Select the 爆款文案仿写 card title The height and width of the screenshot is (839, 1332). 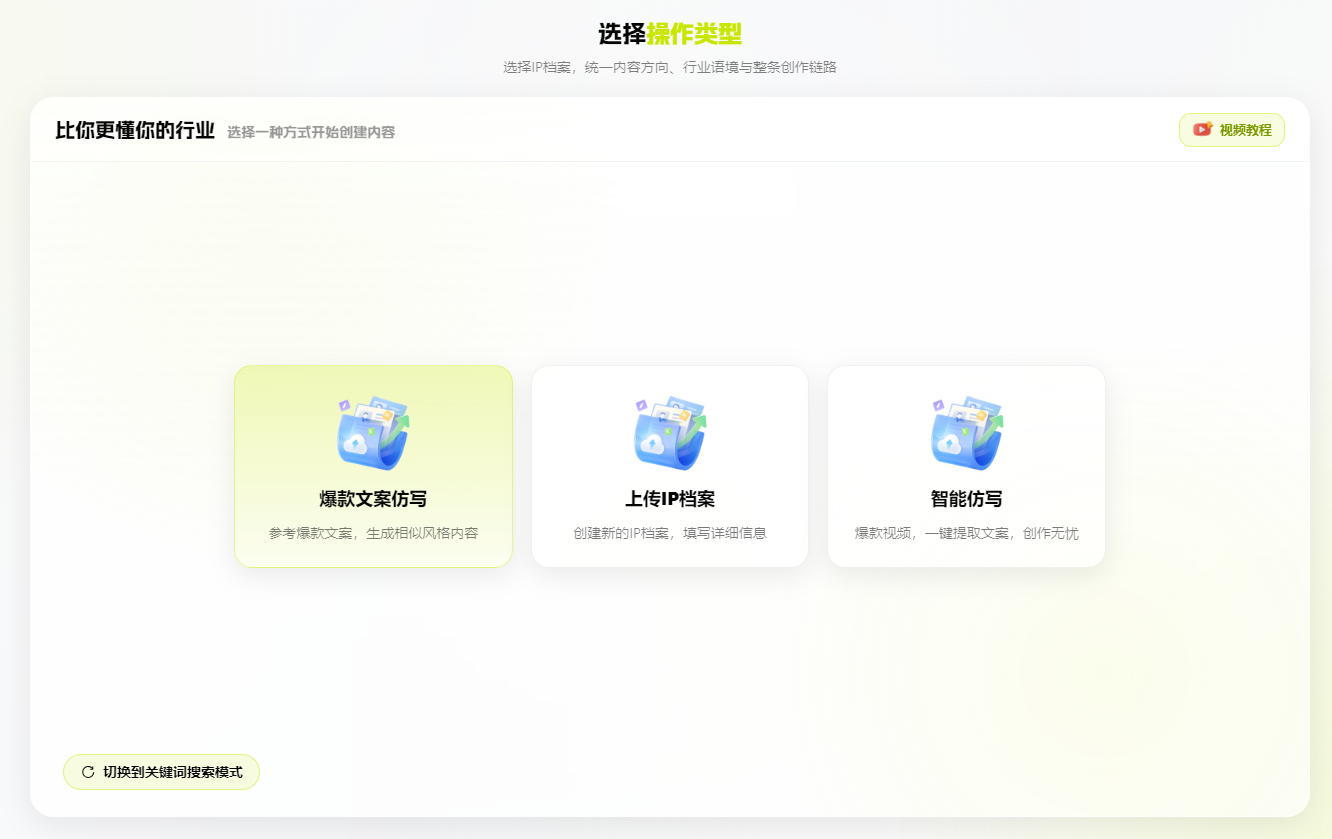(x=373, y=499)
